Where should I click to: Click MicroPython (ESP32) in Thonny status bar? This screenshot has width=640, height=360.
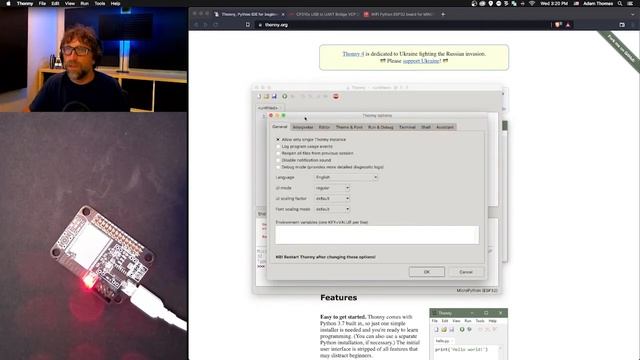tap(477, 291)
